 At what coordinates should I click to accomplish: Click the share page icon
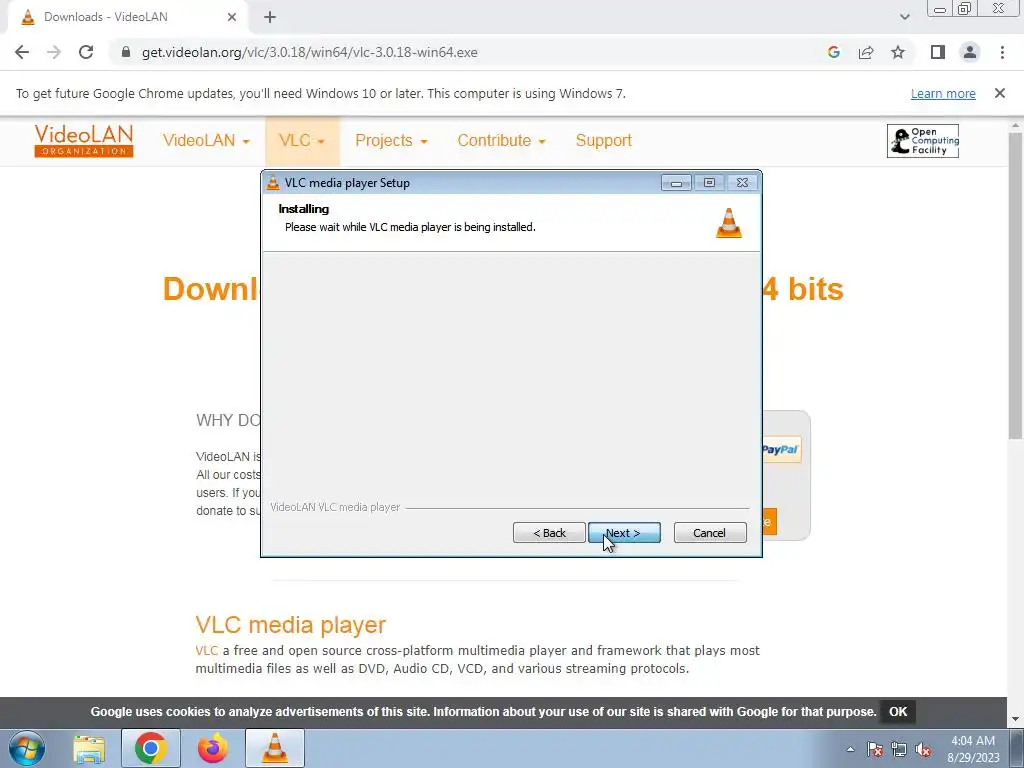(x=866, y=52)
